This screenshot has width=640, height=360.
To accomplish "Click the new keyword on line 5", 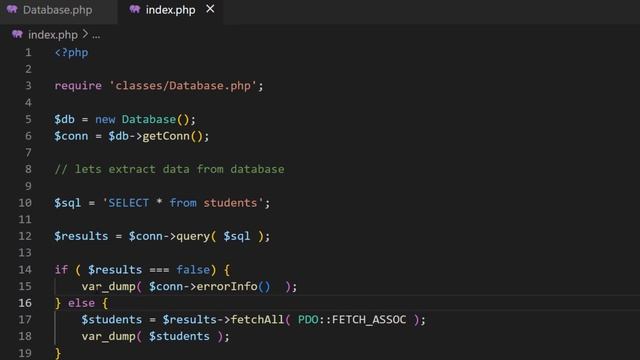I will tap(105, 119).
